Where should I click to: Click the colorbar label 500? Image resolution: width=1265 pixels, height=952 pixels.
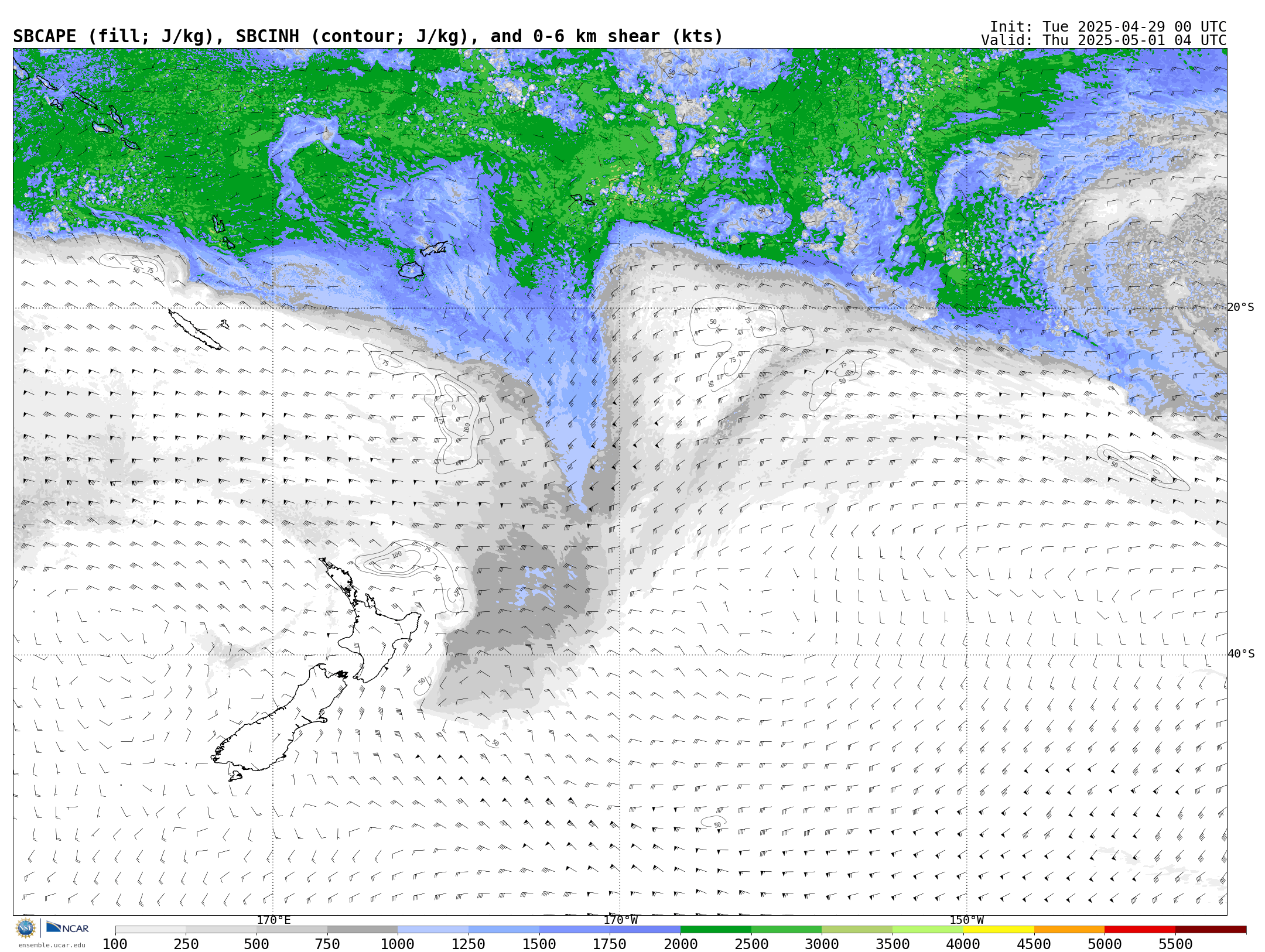(x=257, y=944)
